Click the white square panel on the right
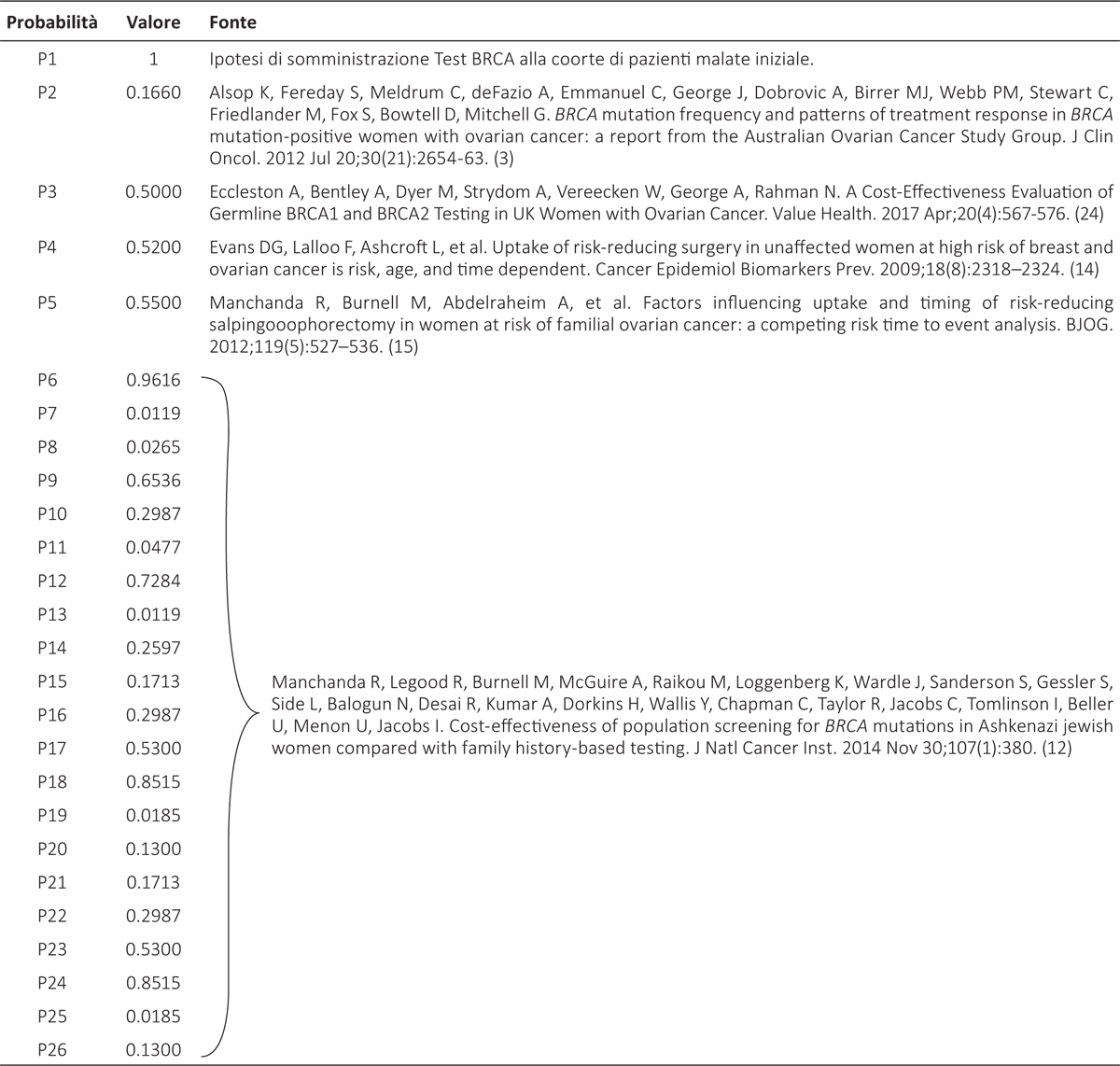The height and width of the screenshot is (1066, 1120). 903,504
